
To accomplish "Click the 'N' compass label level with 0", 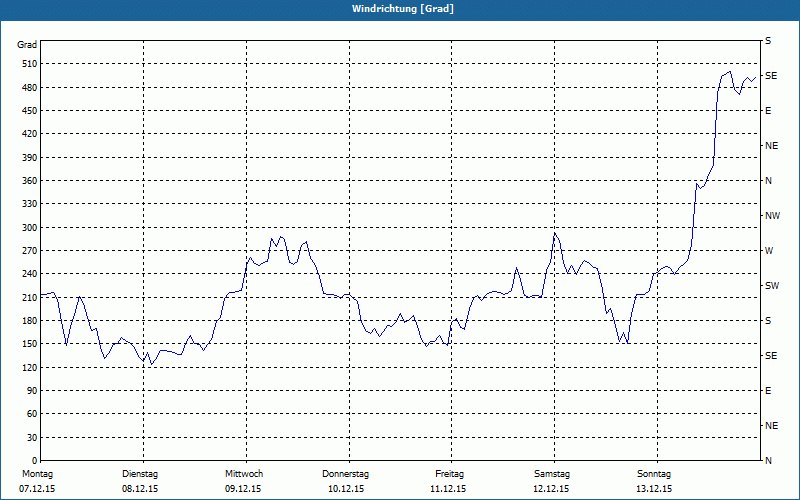I will (x=768, y=461).
